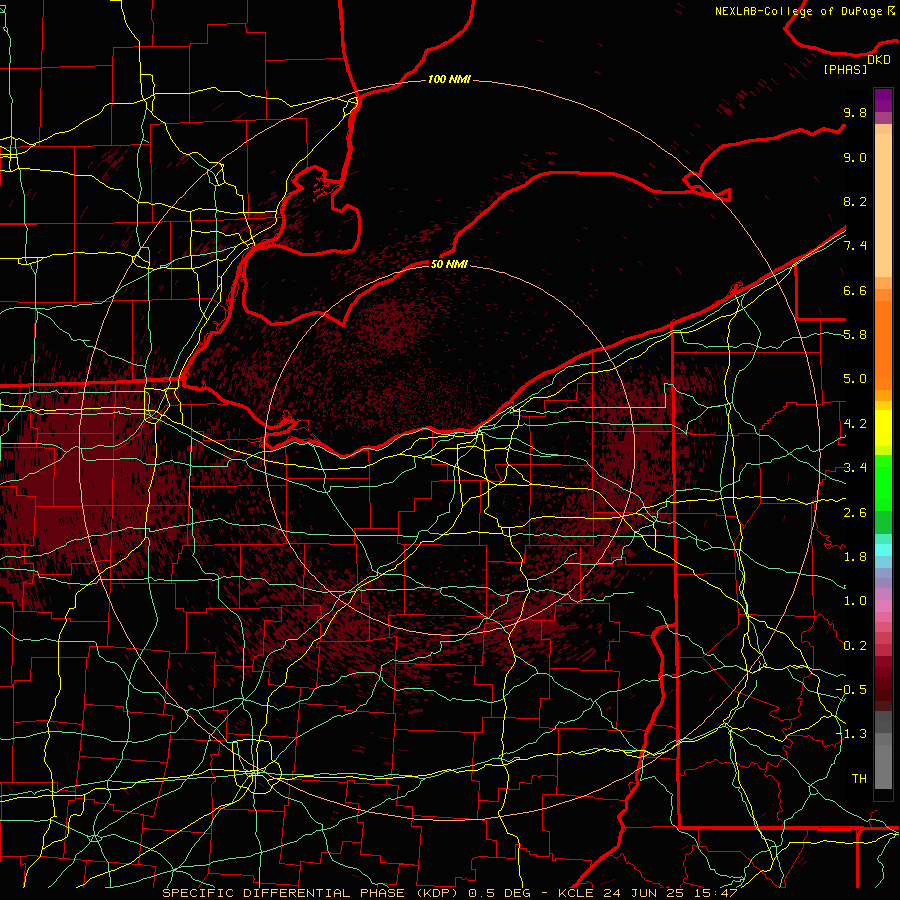Pick the pink segment of the color bar
This screenshot has height=900, width=900.
(x=883, y=606)
